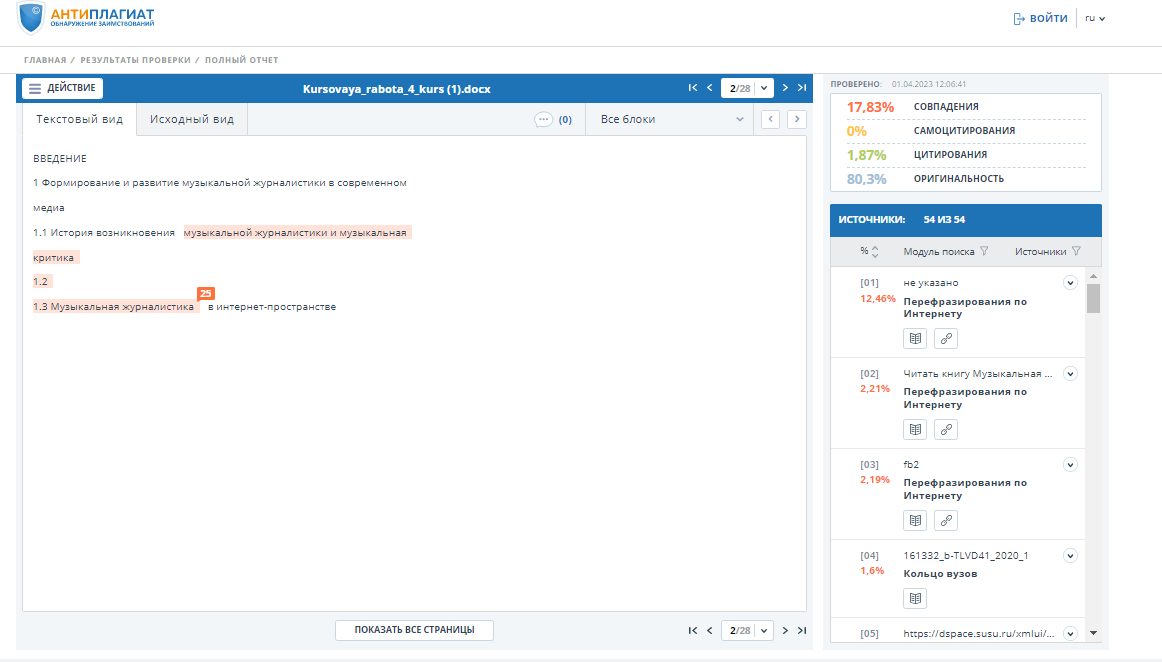Click the orange 25 source marker badge
1162x662 pixels.
coord(206,294)
